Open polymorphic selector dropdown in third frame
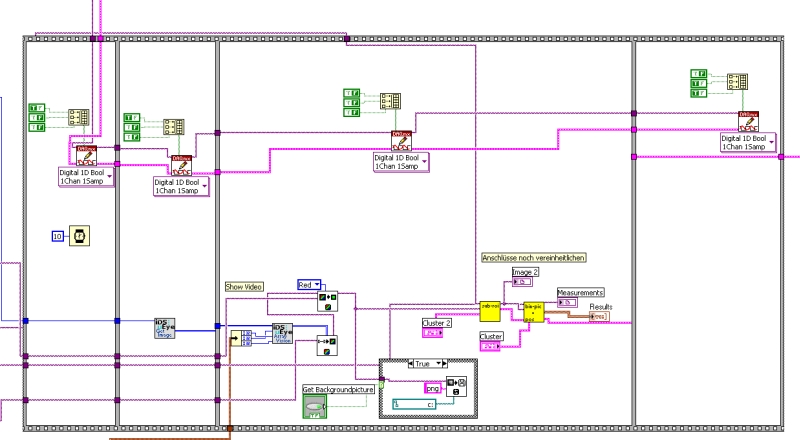 (424, 162)
